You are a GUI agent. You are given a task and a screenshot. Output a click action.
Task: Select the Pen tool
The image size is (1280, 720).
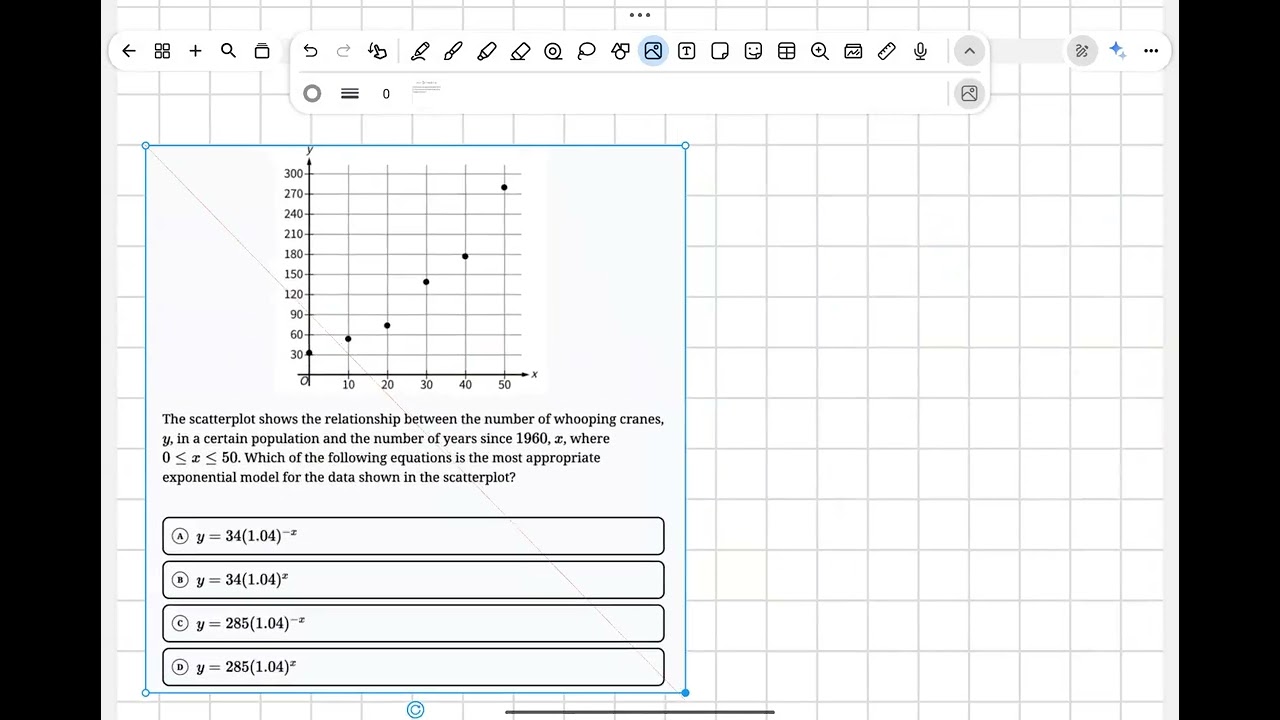click(x=420, y=51)
